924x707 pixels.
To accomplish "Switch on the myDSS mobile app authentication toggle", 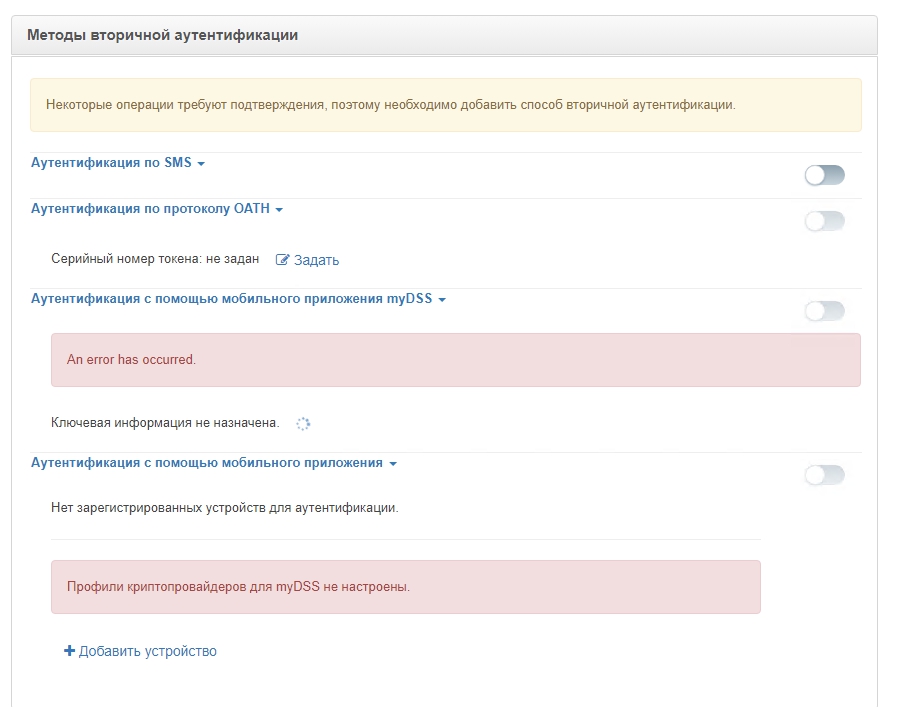I will [x=824, y=311].
